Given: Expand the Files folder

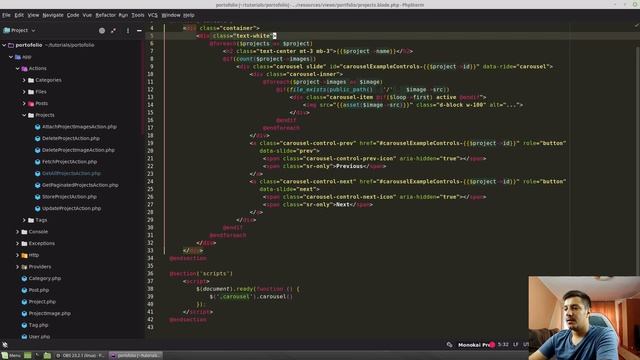Looking at the screenshot, I should (x=24, y=92).
